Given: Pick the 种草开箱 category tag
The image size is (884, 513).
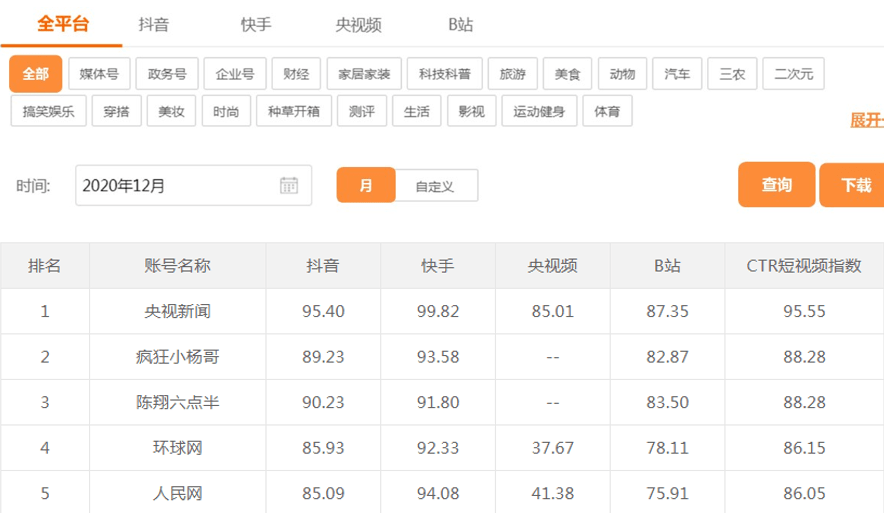Looking at the screenshot, I should [294, 111].
